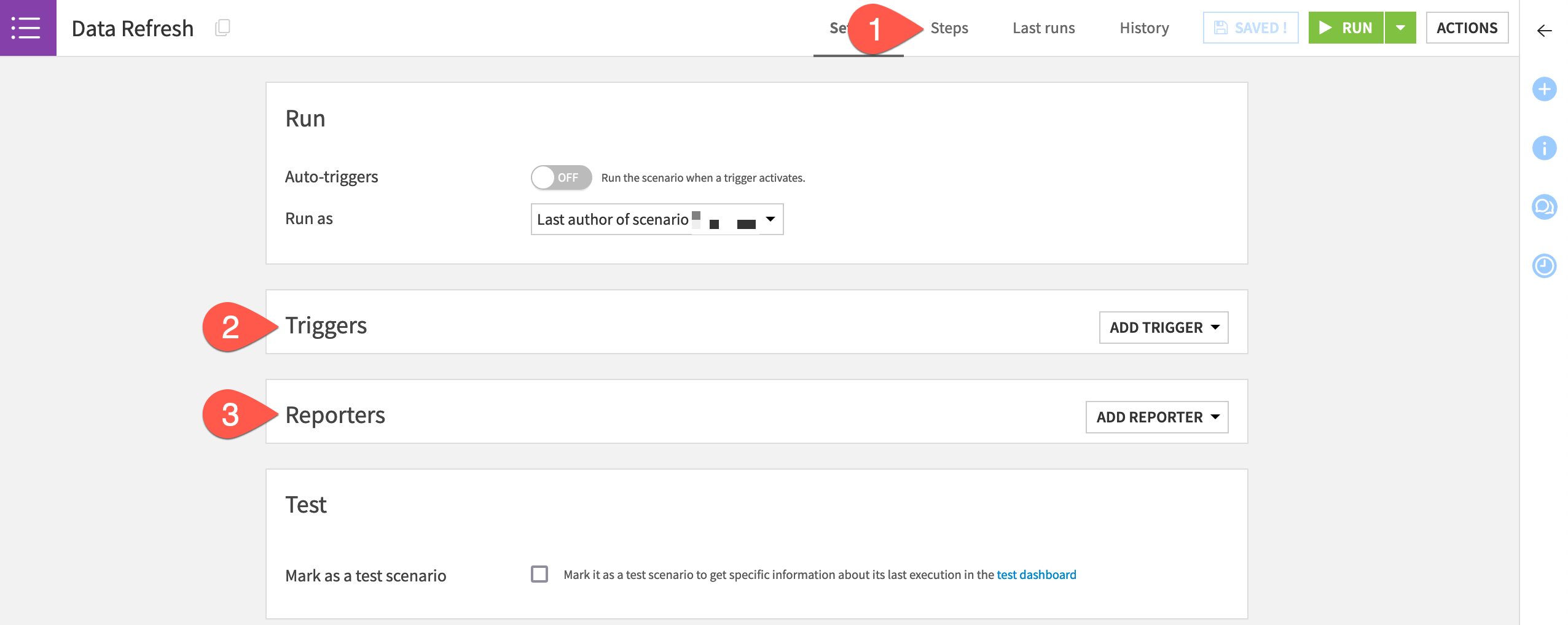Open the Run as user dropdown
Image resolution: width=1568 pixels, height=625 pixels.
(x=656, y=219)
